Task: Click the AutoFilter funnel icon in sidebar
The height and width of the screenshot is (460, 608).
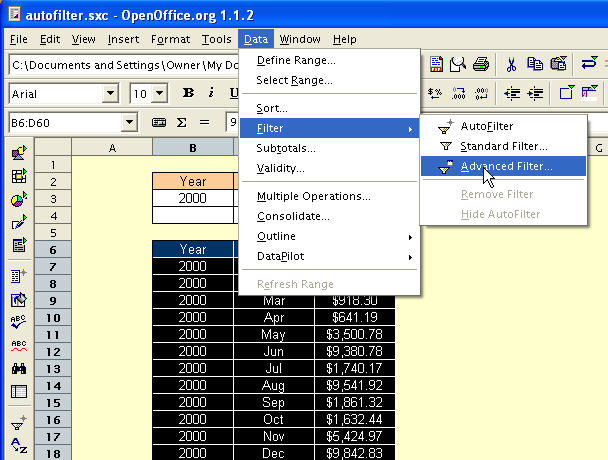Action: click(x=19, y=423)
